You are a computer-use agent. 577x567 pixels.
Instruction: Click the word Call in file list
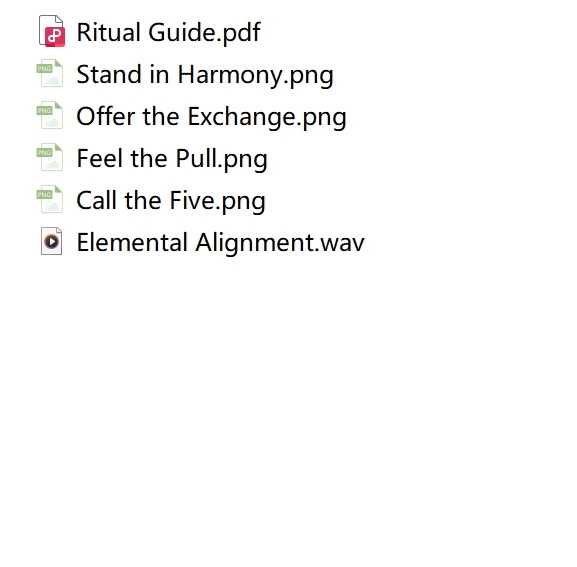point(97,201)
